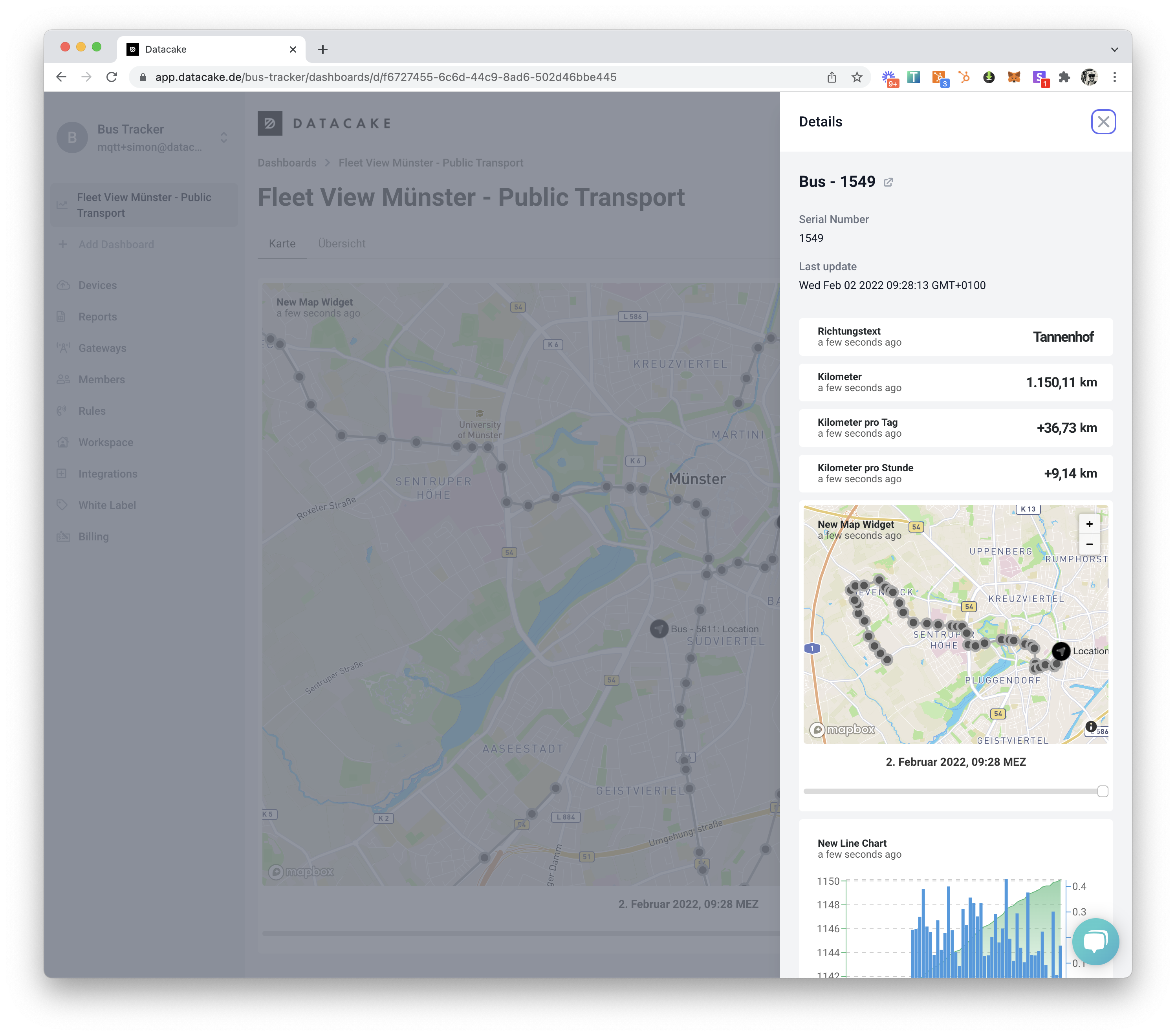
Task: Click the Datacake logo icon
Action: pos(270,123)
